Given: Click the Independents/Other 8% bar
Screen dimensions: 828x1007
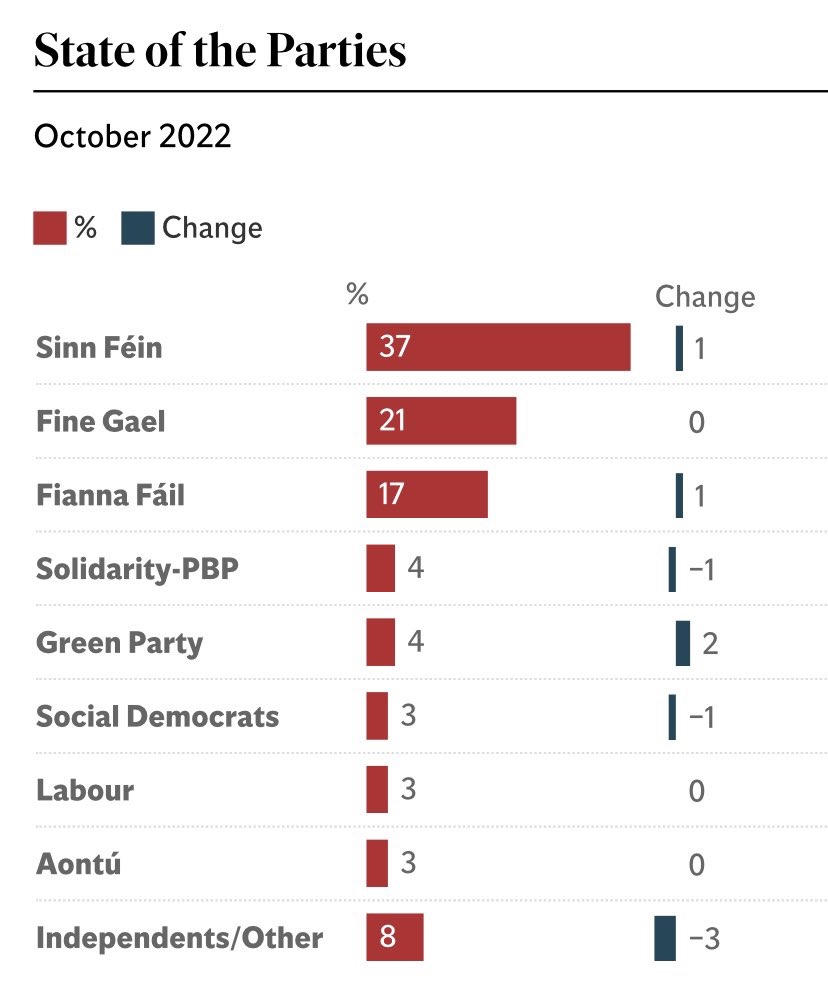Looking at the screenshot, I should pyautogui.click(x=395, y=937).
